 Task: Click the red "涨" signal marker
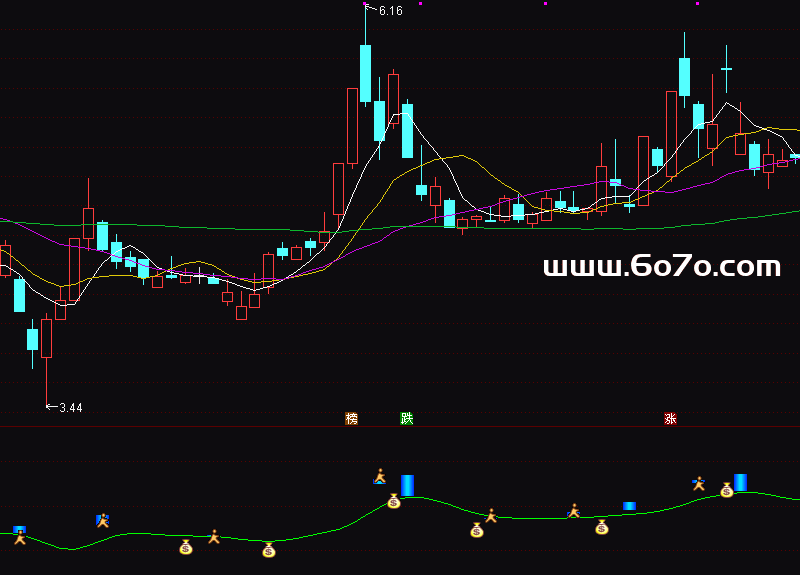tap(670, 418)
